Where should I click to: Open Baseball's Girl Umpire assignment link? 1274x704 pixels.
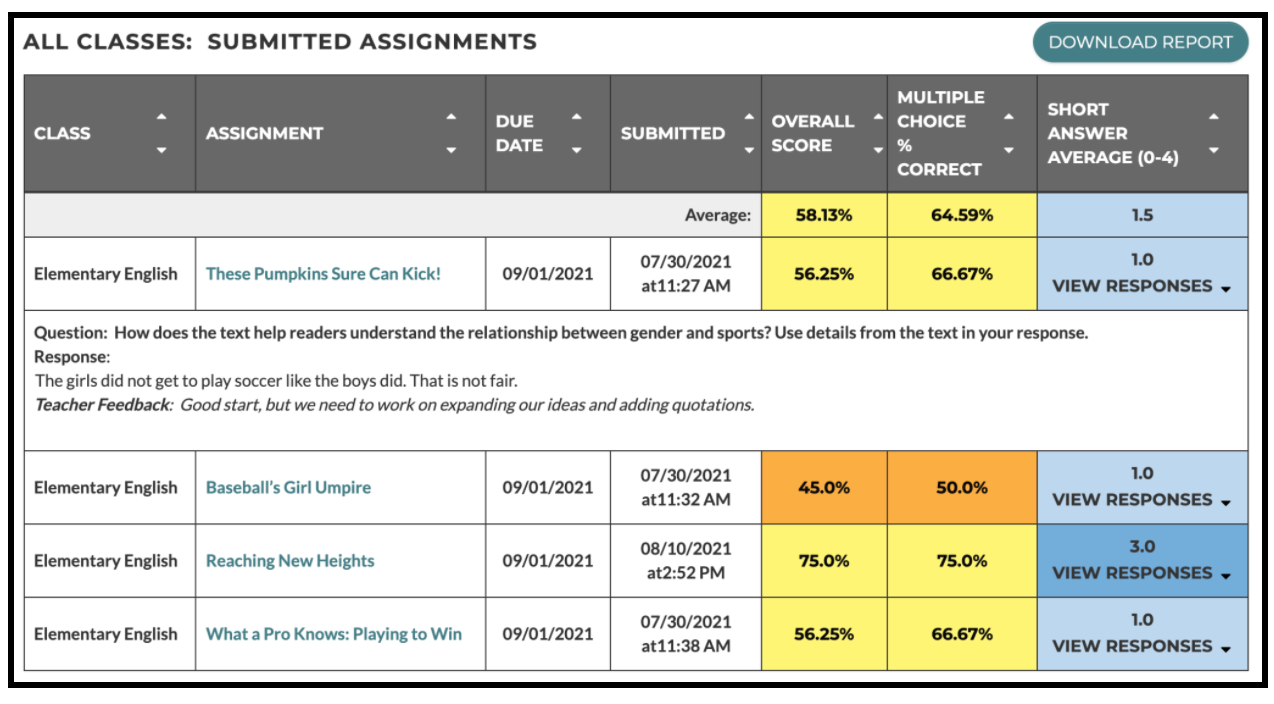pos(288,488)
